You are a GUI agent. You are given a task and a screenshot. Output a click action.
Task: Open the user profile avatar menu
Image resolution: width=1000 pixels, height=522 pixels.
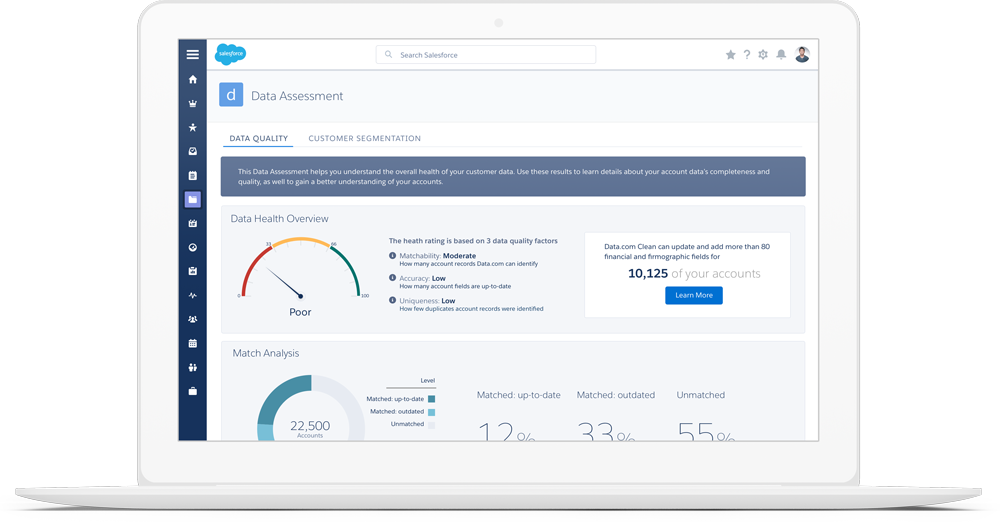802,55
